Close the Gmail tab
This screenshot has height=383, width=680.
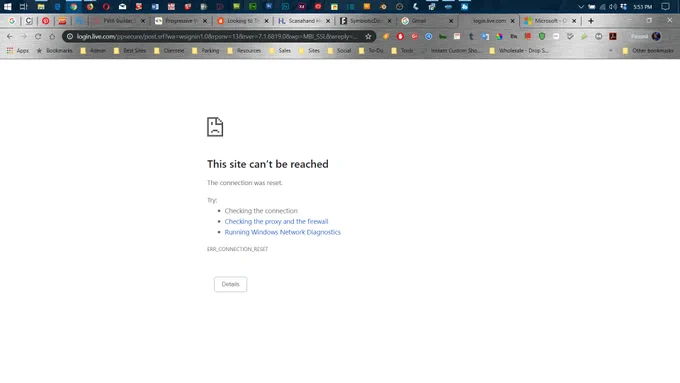pos(451,21)
